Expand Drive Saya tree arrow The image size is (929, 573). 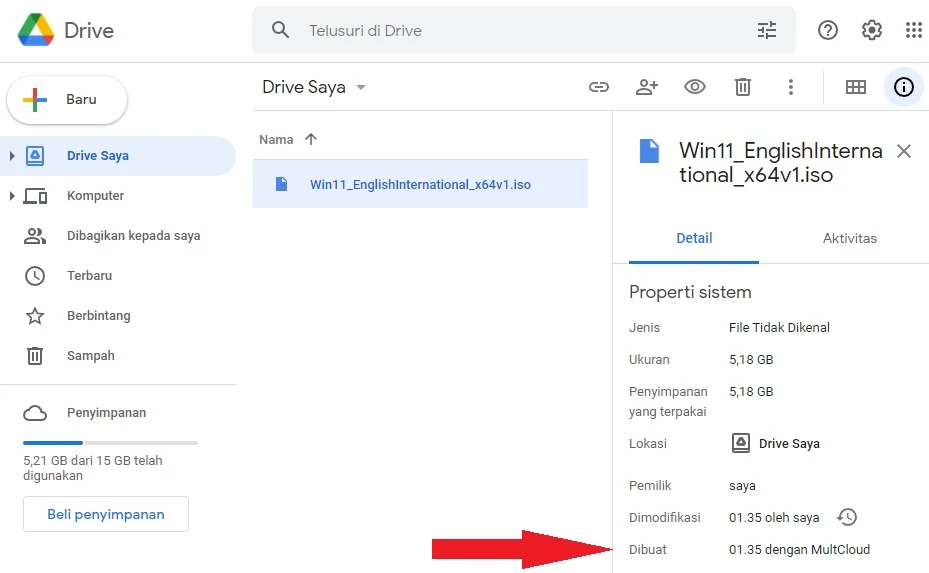tap(11, 156)
